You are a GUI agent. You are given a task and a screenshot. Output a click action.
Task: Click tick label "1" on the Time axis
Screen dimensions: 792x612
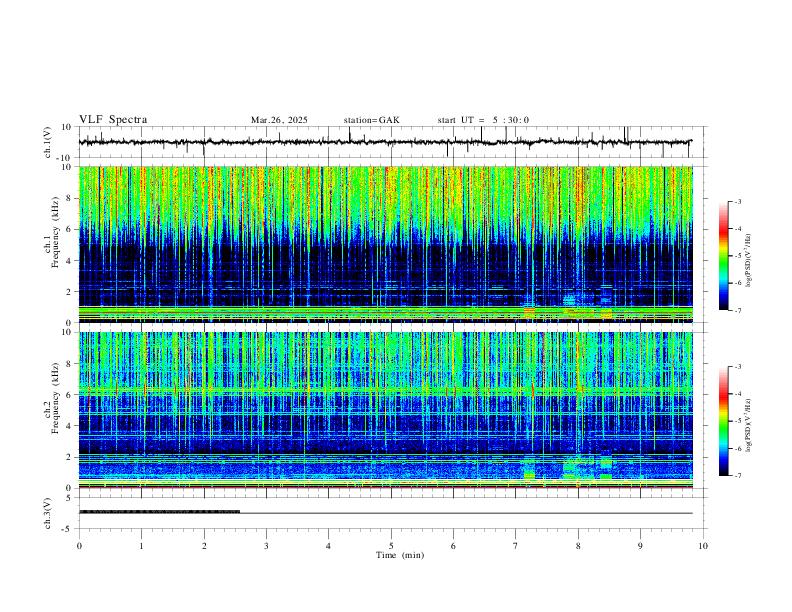(142, 546)
